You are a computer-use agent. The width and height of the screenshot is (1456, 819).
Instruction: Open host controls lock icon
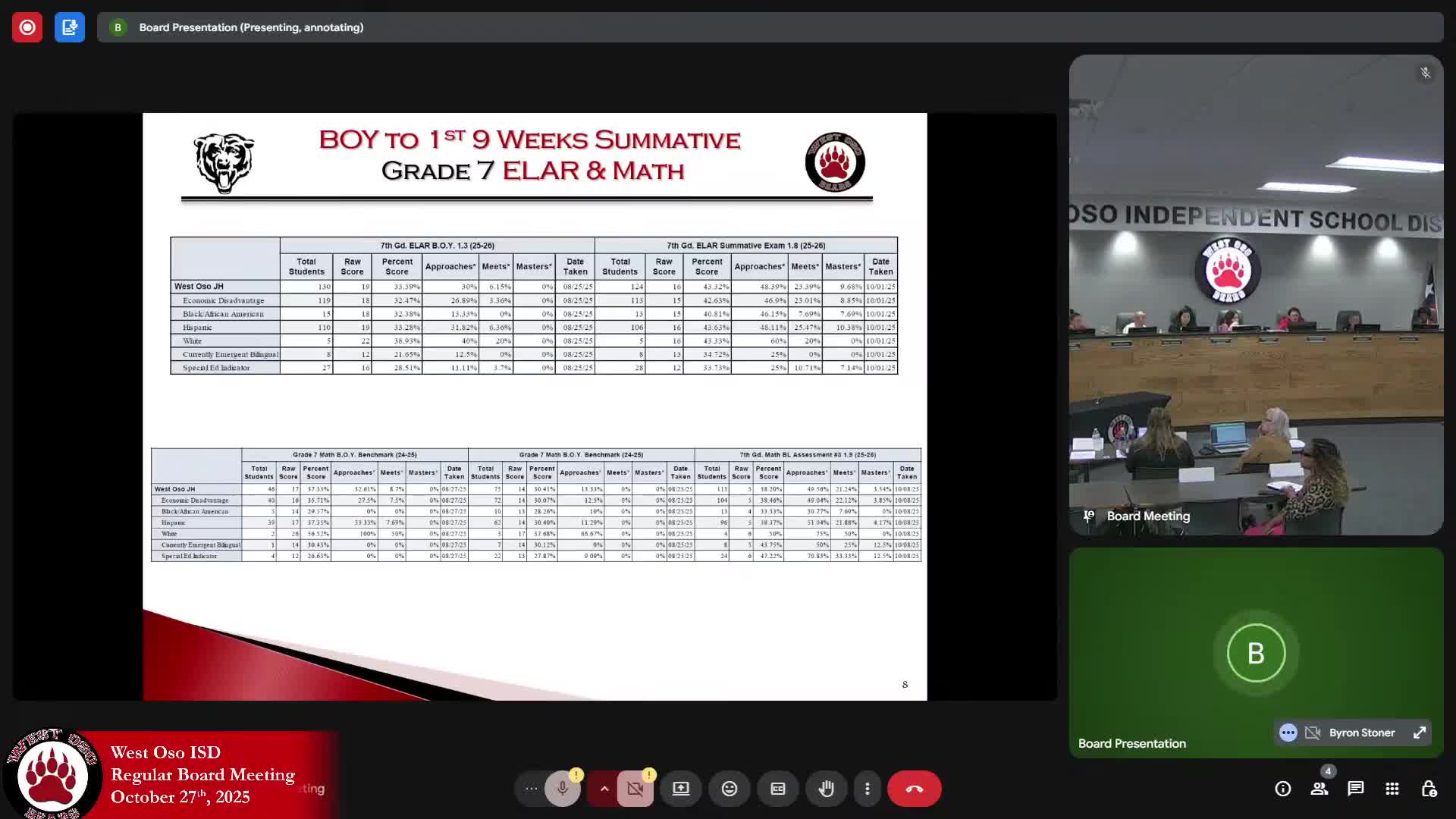pos(1429,789)
